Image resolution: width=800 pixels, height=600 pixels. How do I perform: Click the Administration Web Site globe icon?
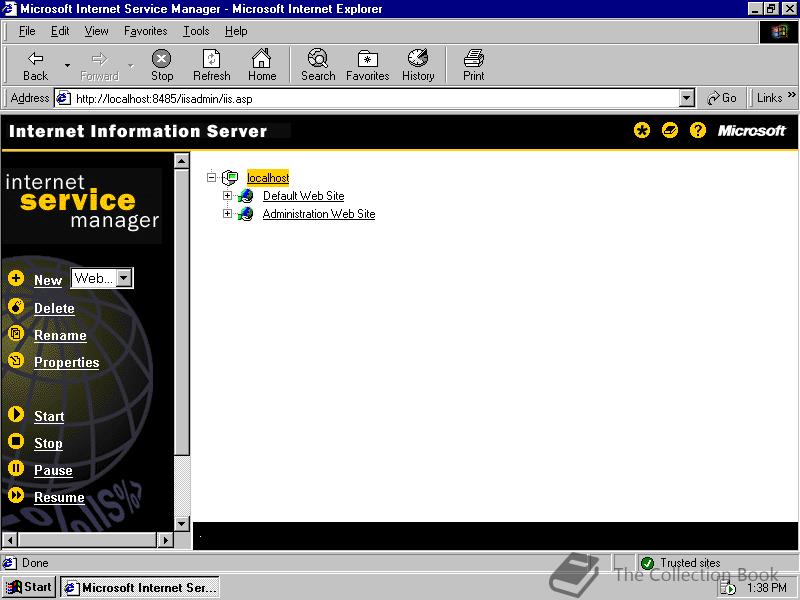(x=245, y=214)
